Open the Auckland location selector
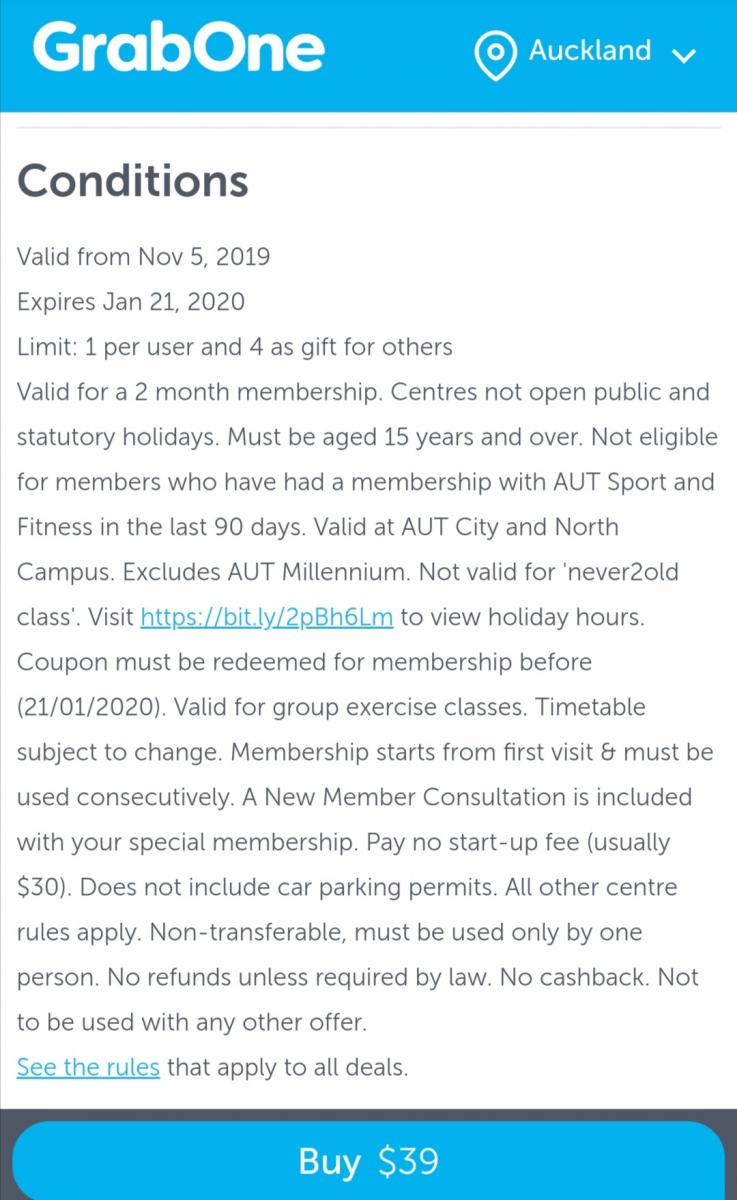The image size is (737, 1200). pyautogui.click(x=589, y=51)
